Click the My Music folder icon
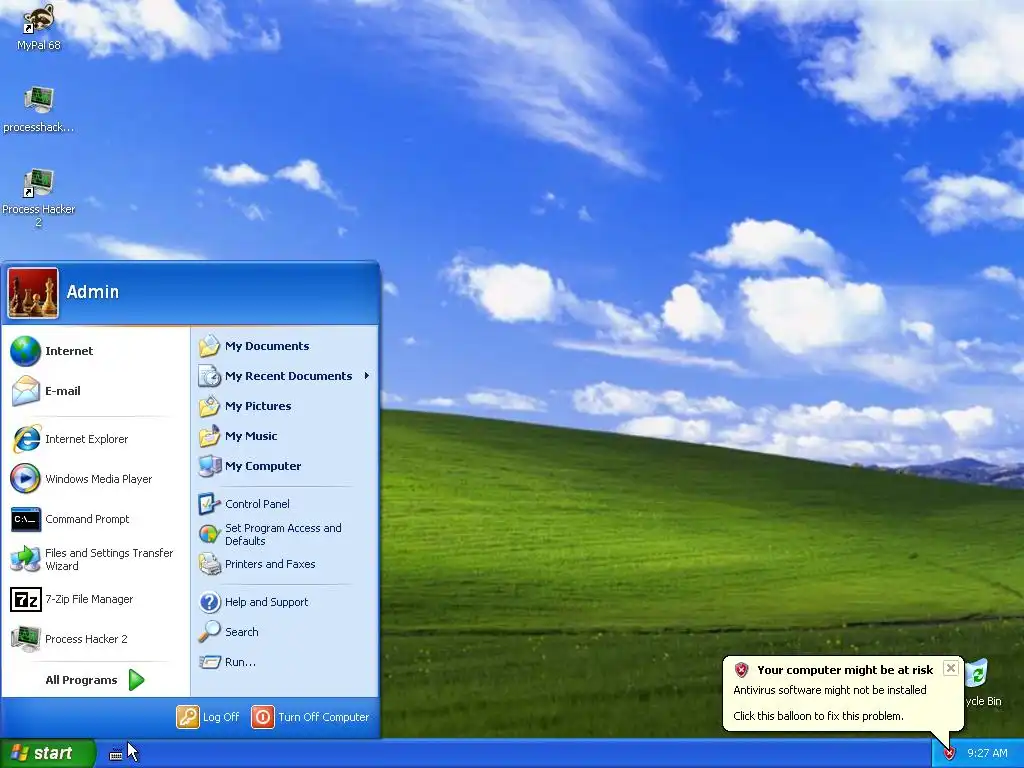The image size is (1024, 768). coord(210,436)
